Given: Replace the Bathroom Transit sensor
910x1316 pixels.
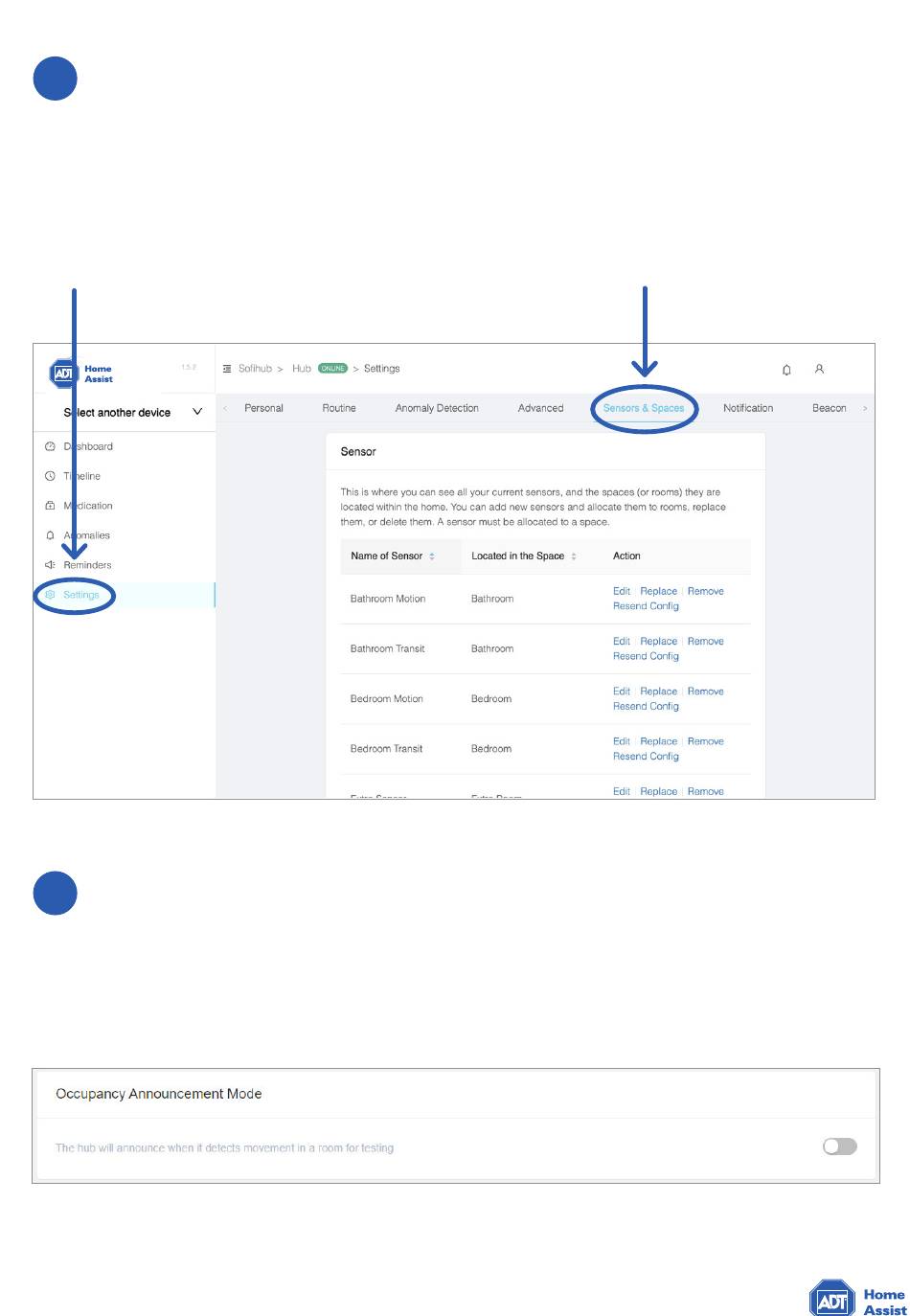Looking at the screenshot, I should pos(659,641).
